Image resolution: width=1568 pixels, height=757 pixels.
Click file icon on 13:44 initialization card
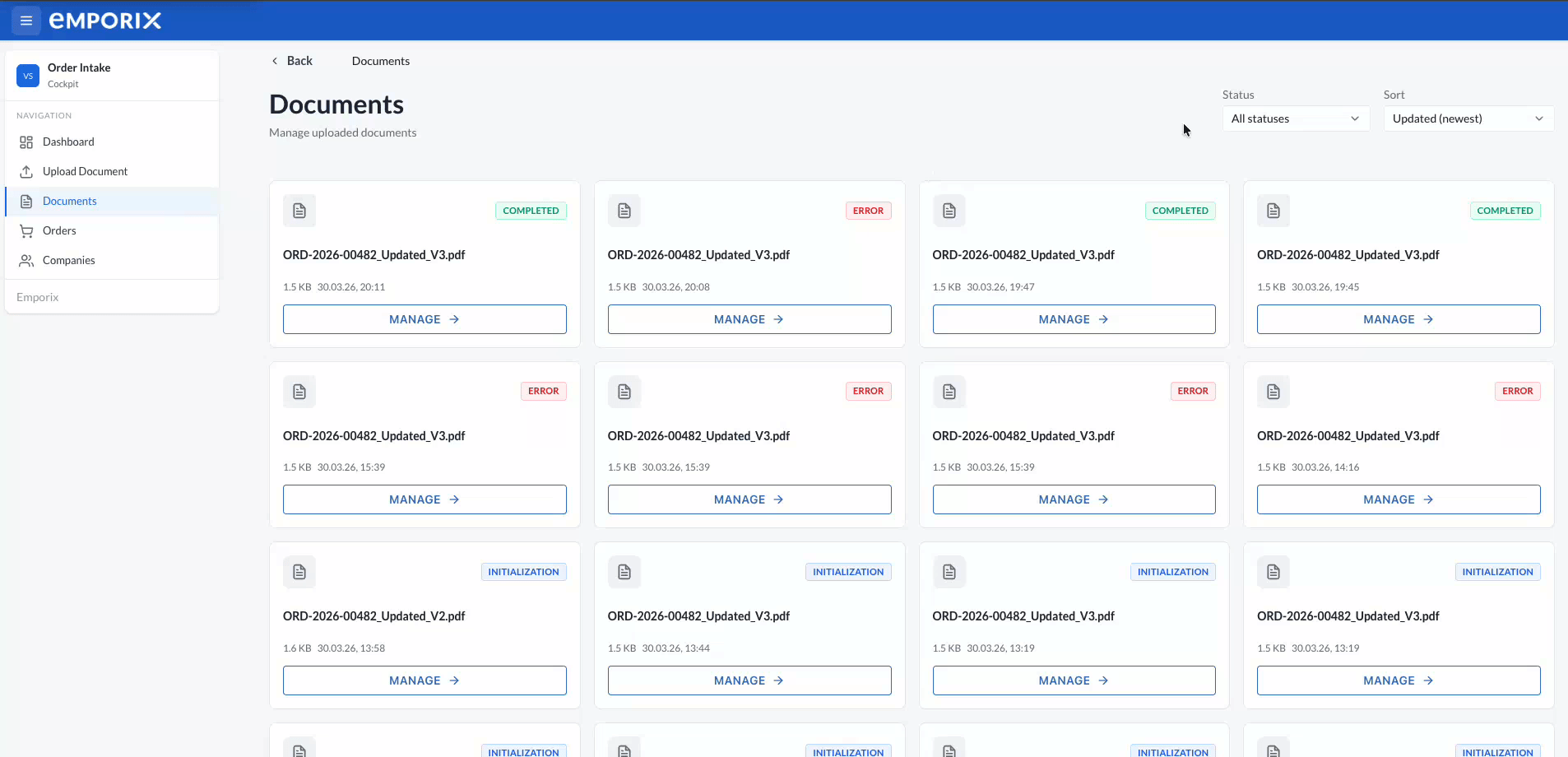point(624,572)
